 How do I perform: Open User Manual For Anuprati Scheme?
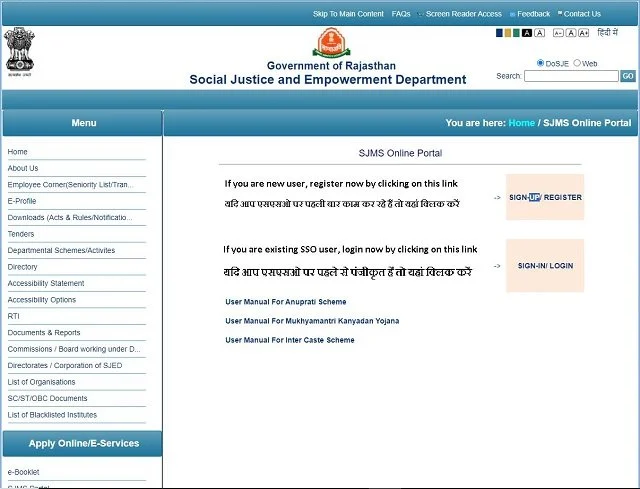click(x=286, y=302)
